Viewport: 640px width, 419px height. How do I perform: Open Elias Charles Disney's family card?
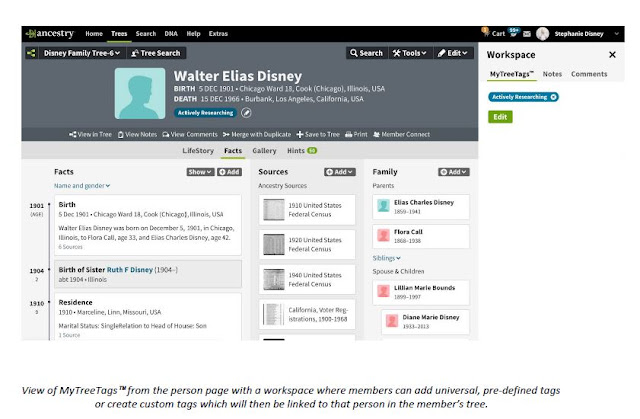click(421, 207)
